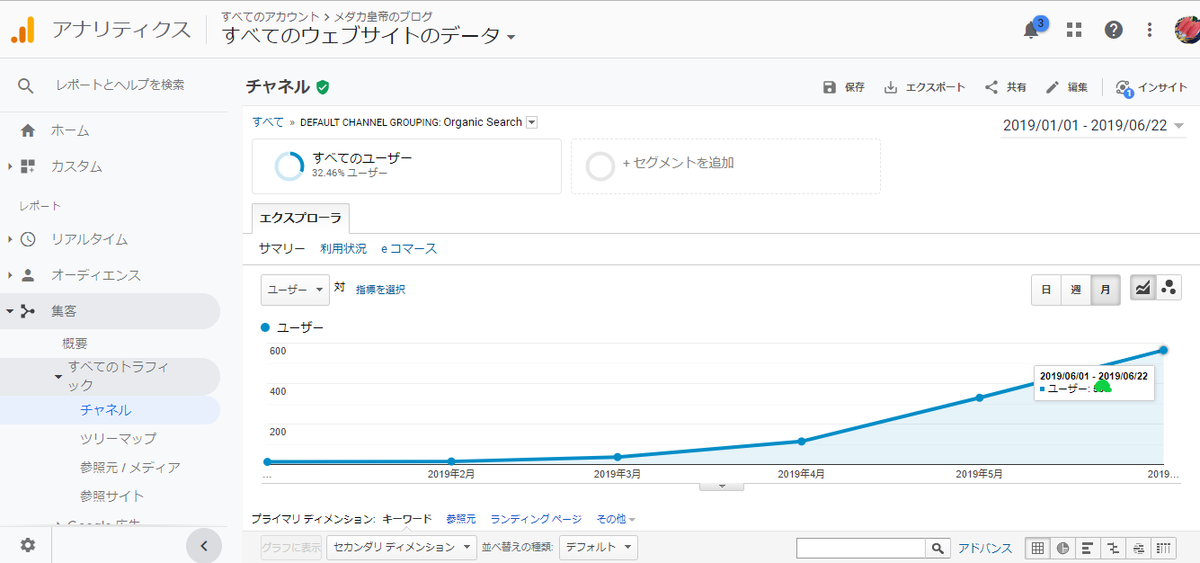Open the すべてのユーザー segment

click(x=406, y=166)
